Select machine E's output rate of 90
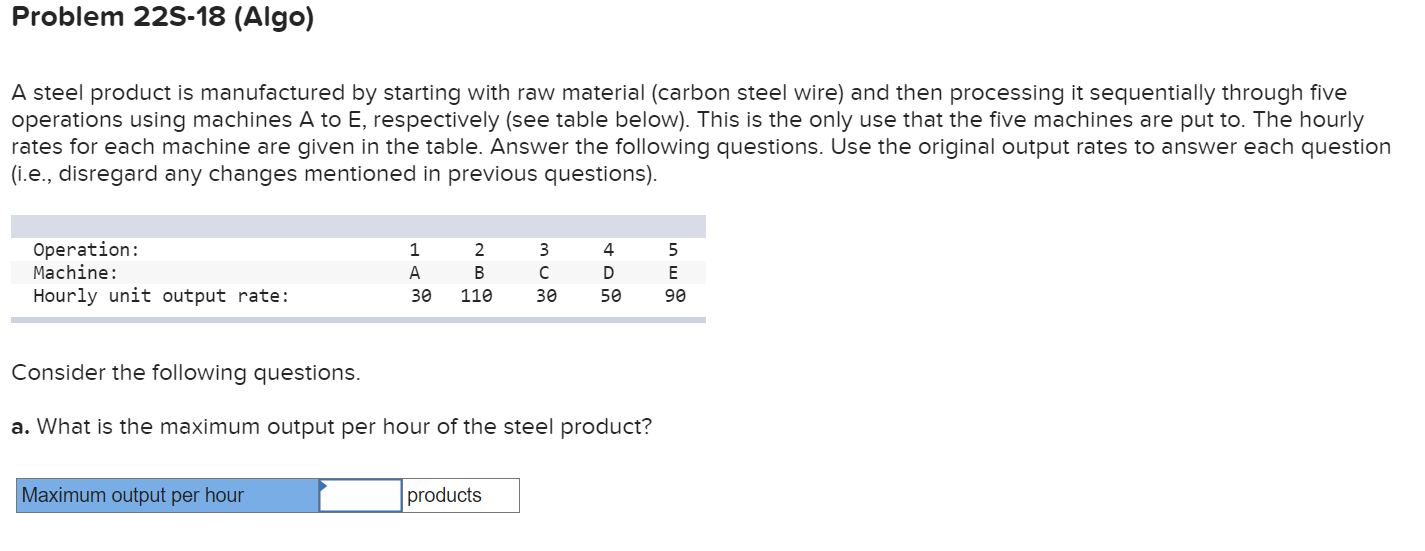 pos(674,296)
